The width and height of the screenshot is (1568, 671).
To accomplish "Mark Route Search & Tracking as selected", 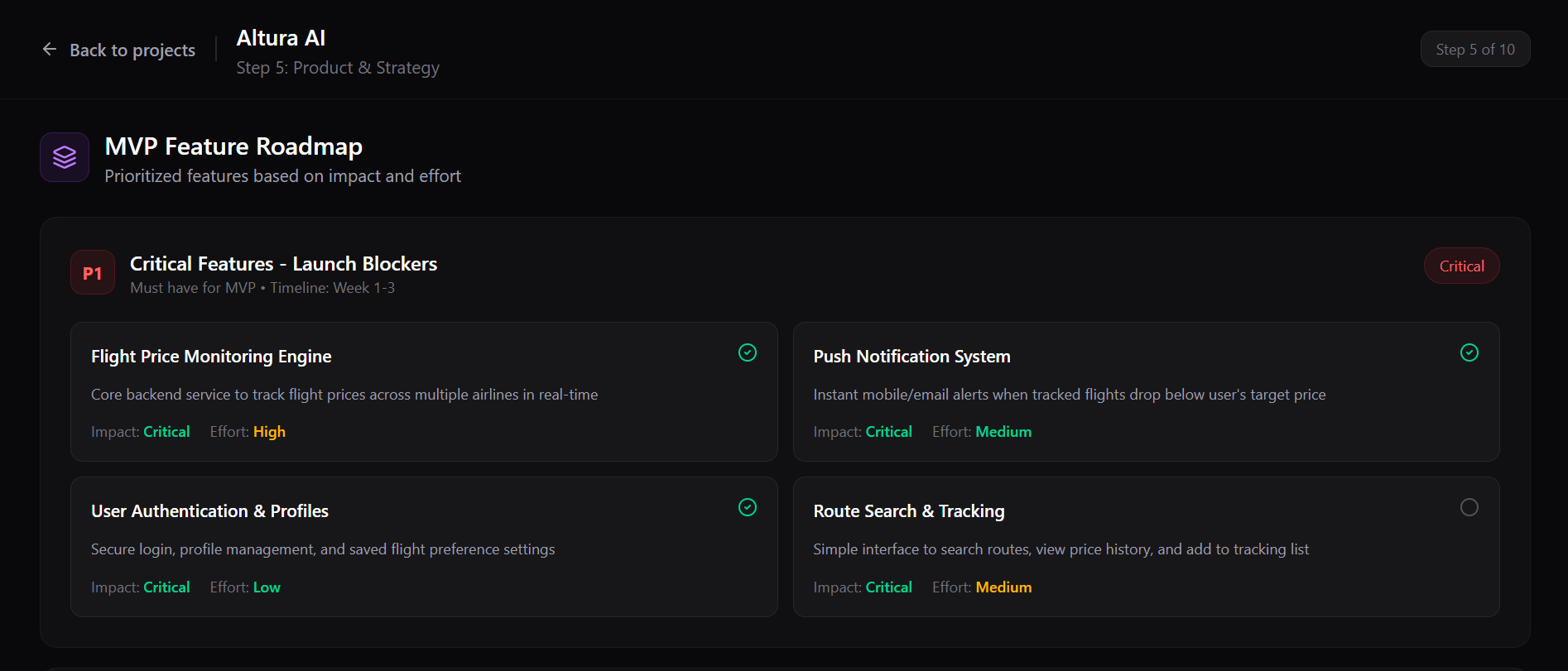I will point(1469,507).
